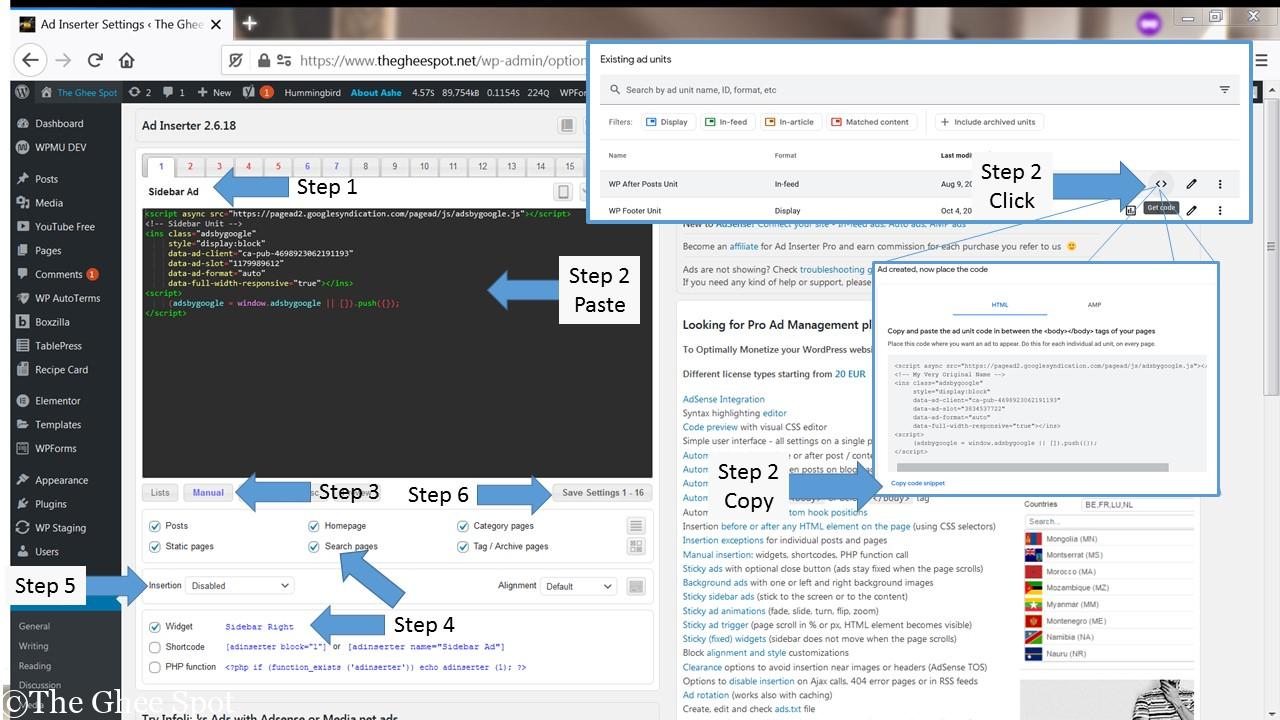Open Posts in the WordPress sidebar
The height and width of the screenshot is (720, 1280).
click(x=46, y=179)
